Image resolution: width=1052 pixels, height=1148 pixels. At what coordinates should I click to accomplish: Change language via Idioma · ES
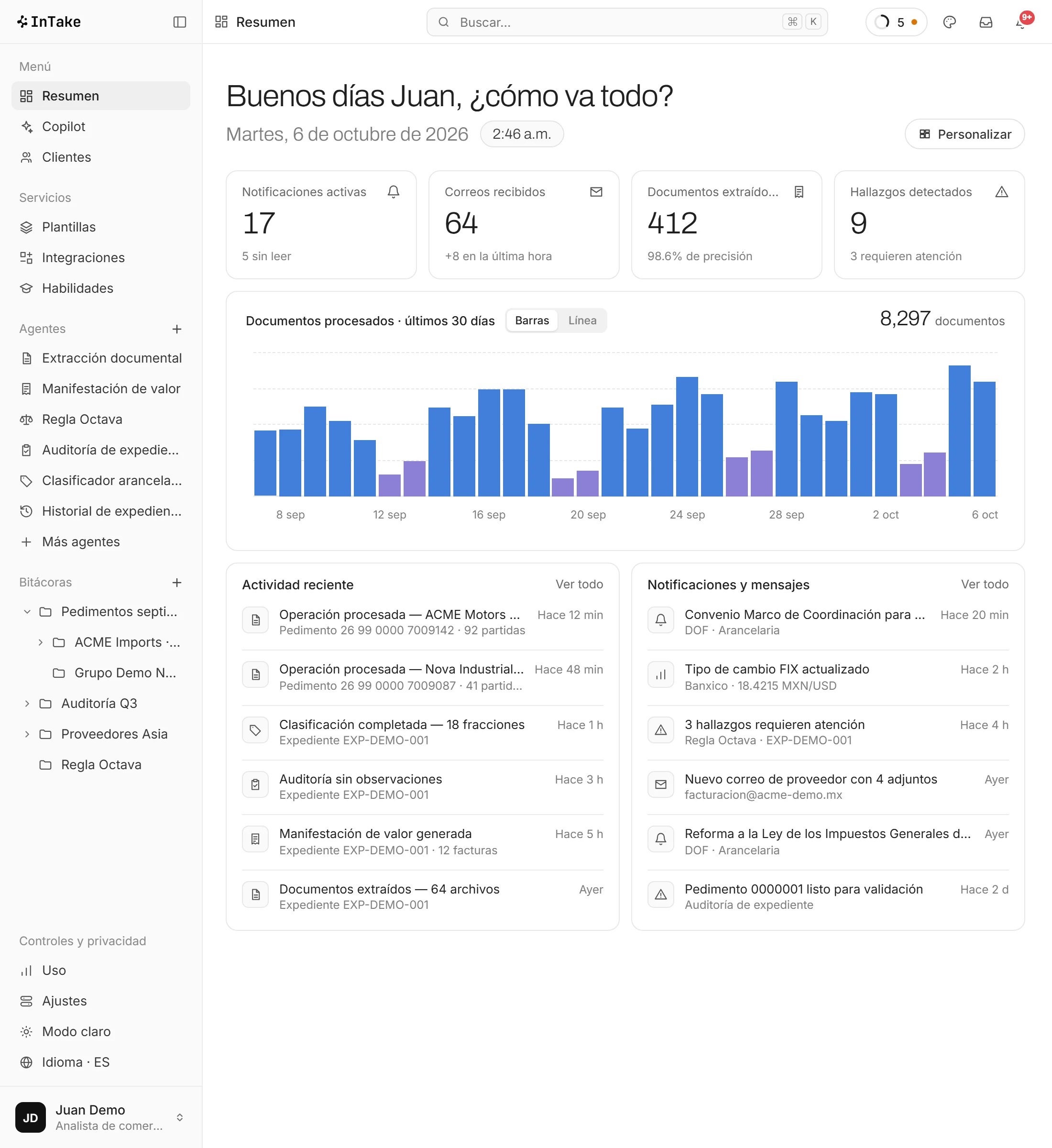click(x=101, y=1062)
